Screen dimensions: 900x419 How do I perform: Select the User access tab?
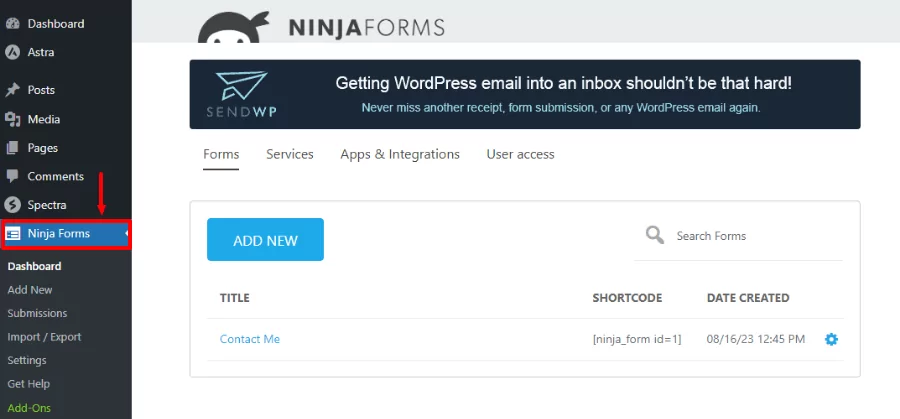tap(521, 154)
